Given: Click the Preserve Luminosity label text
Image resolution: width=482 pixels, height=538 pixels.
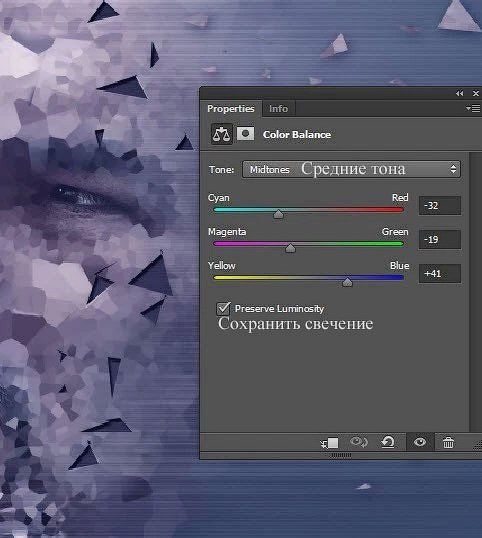Looking at the screenshot, I should pyautogui.click(x=279, y=309).
